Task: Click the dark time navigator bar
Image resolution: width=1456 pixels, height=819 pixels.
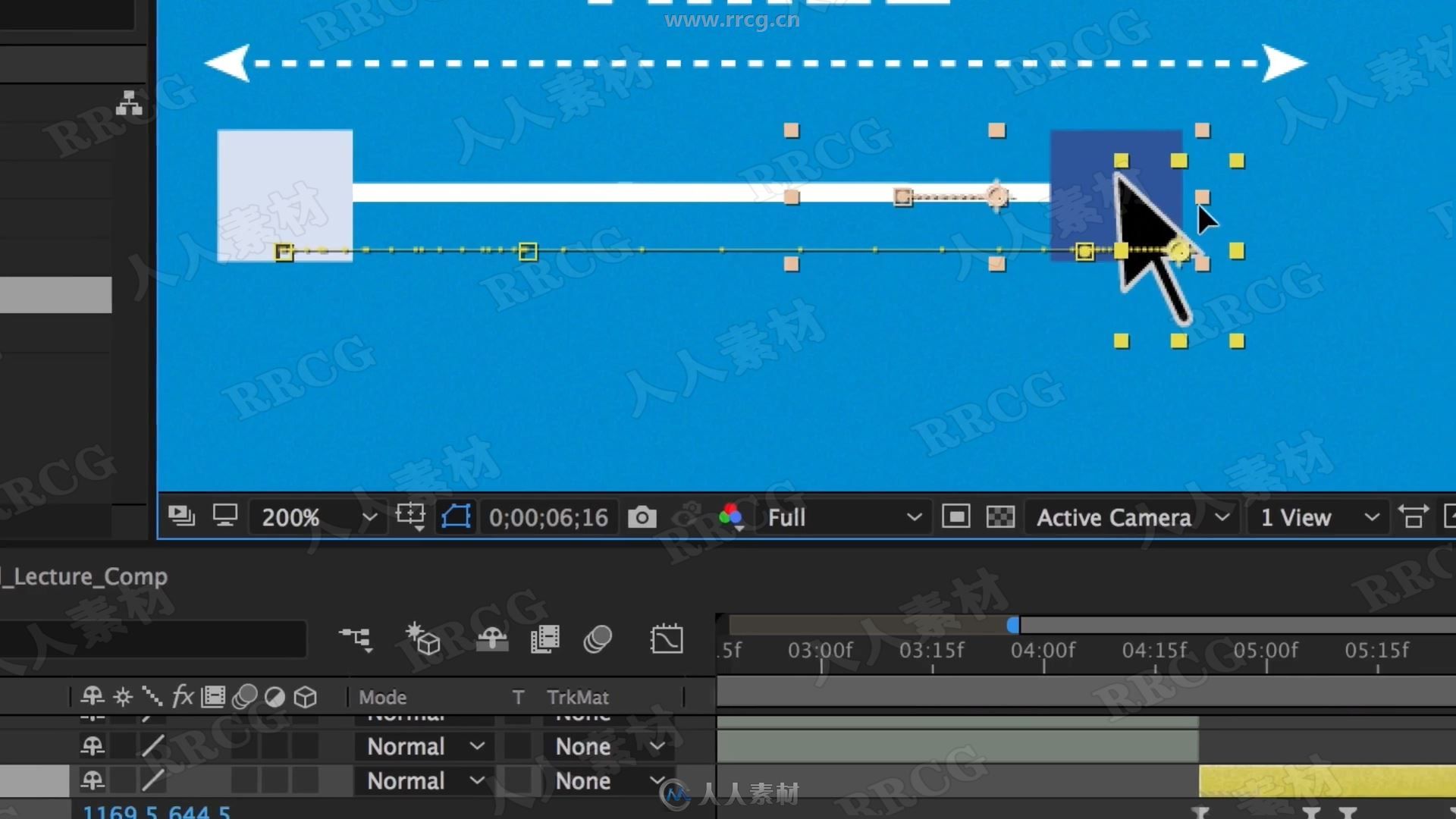Action: tap(868, 625)
